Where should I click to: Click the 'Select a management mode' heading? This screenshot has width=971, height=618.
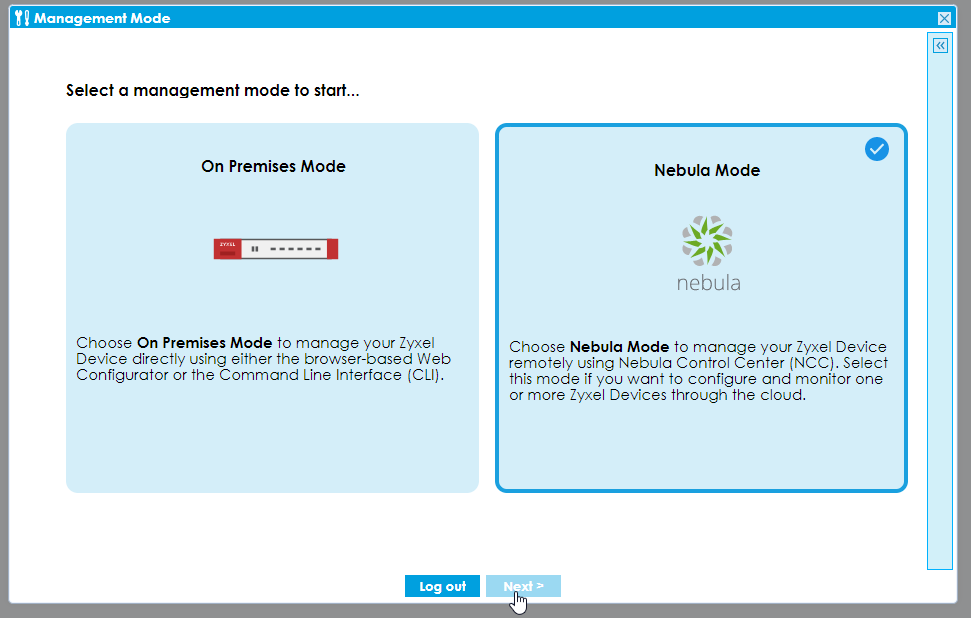(x=213, y=91)
